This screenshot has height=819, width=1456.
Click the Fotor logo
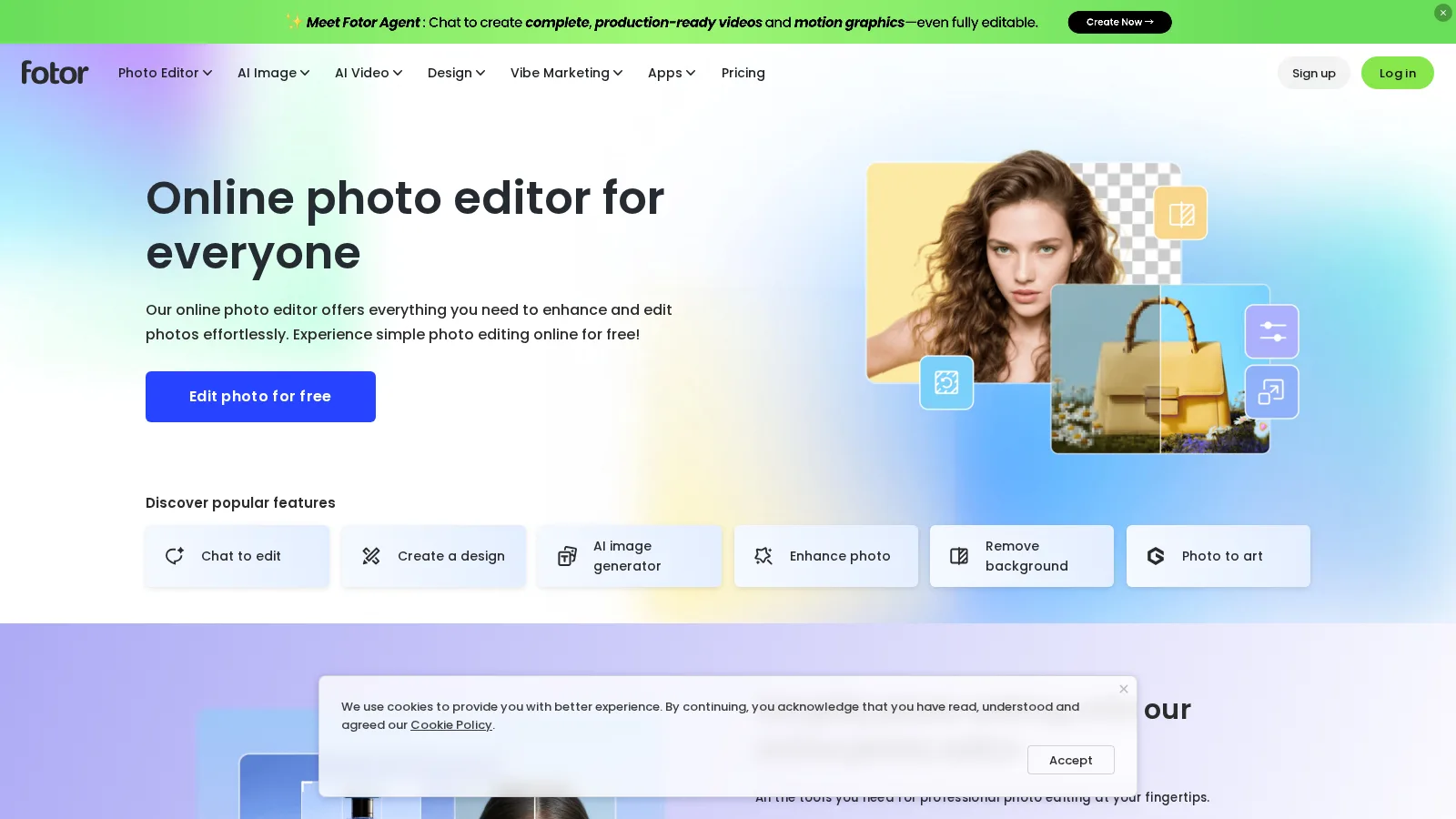55,73
